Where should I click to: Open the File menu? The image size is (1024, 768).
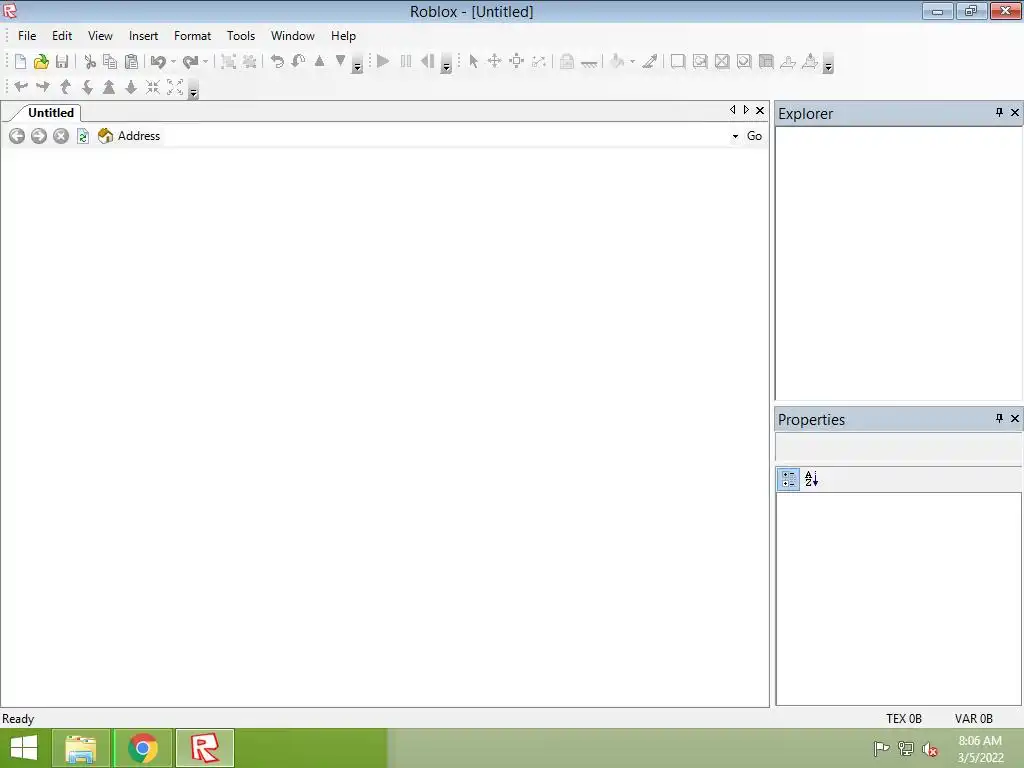27,36
